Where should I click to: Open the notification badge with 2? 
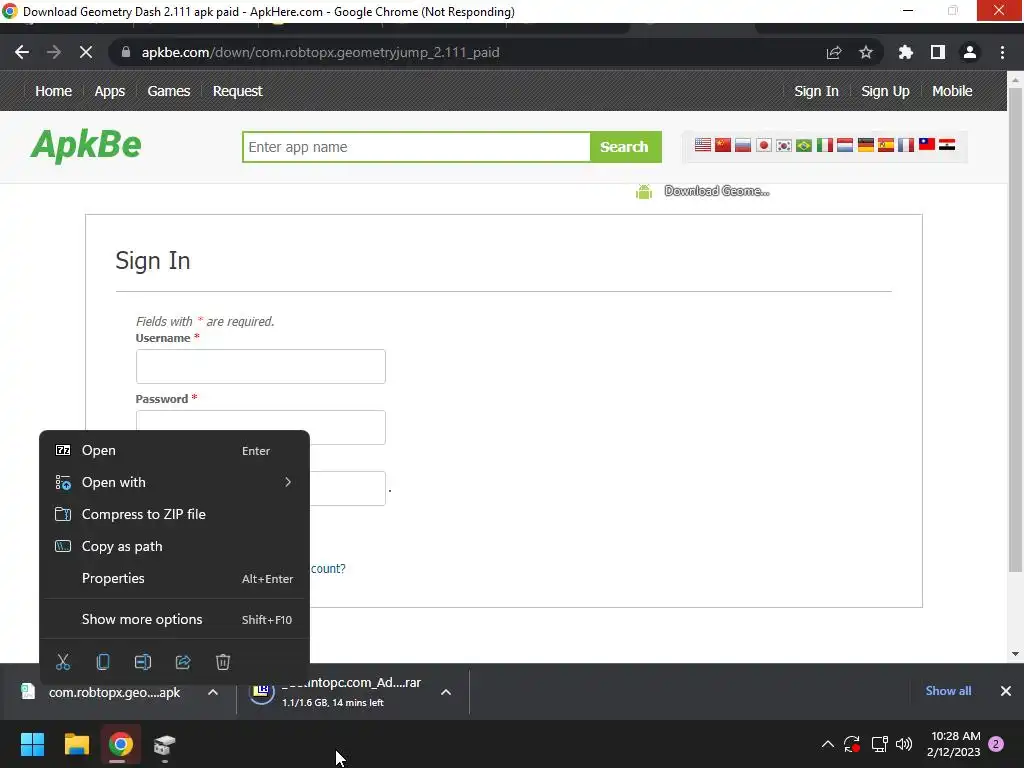[x=996, y=744]
